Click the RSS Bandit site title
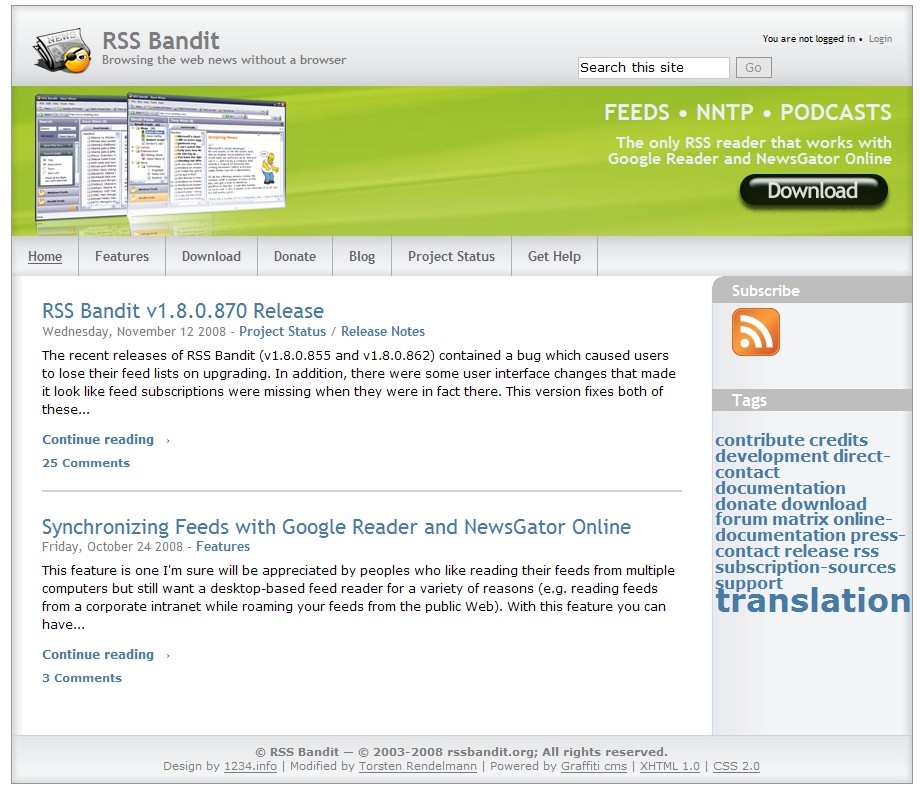The image size is (920, 789). (161, 40)
